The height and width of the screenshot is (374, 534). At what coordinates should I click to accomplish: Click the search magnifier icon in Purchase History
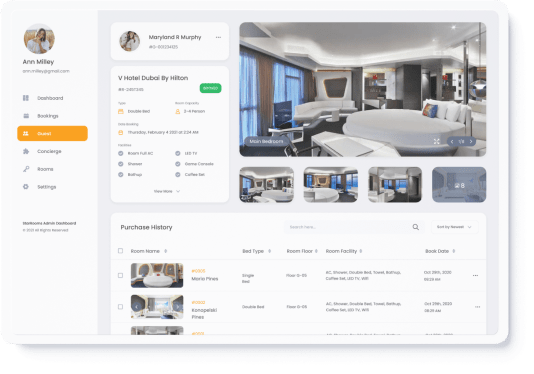tap(415, 227)
